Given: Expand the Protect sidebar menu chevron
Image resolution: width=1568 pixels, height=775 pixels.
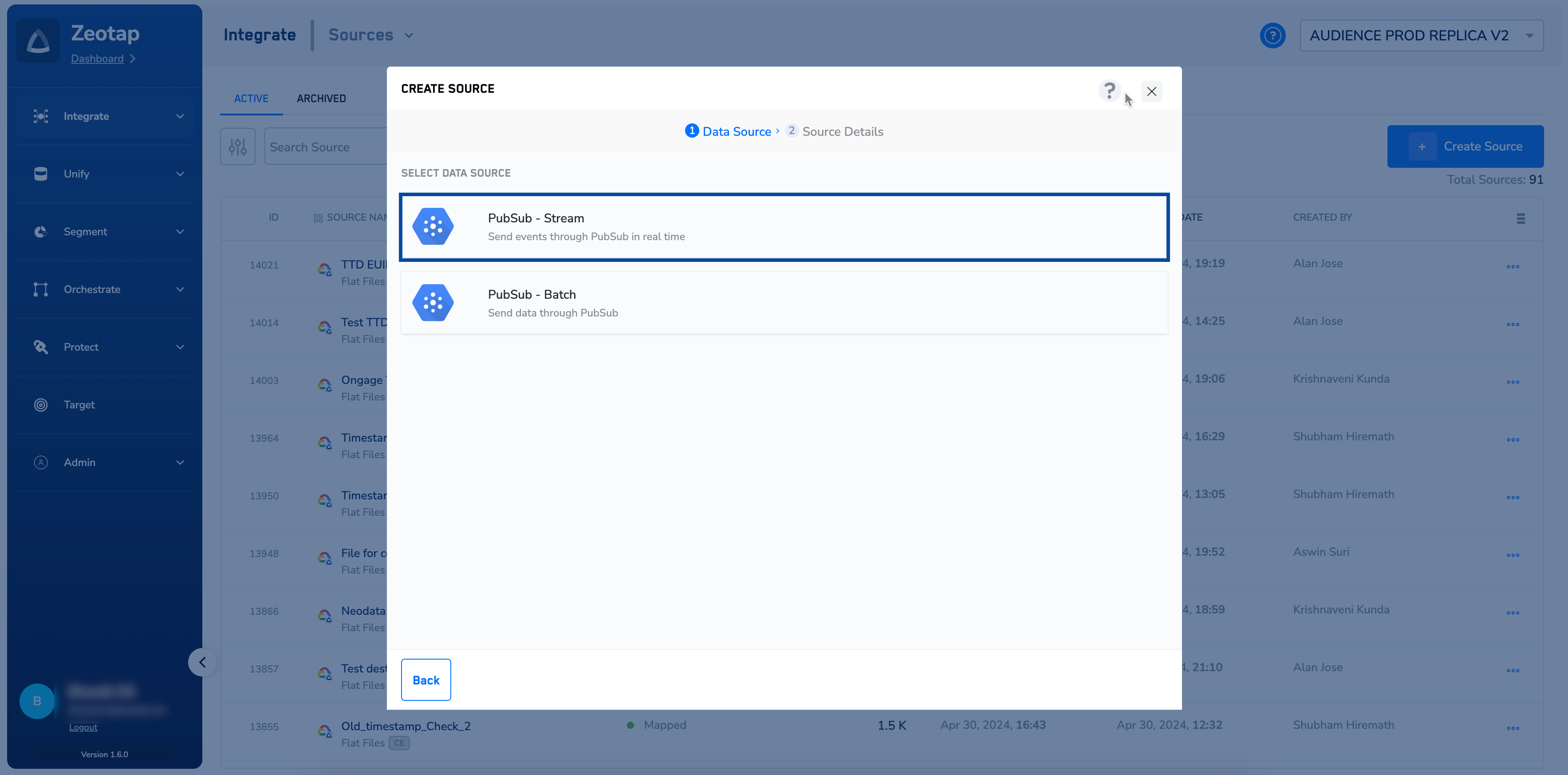Looking at the screenshot, I should (x=180, y=347).
